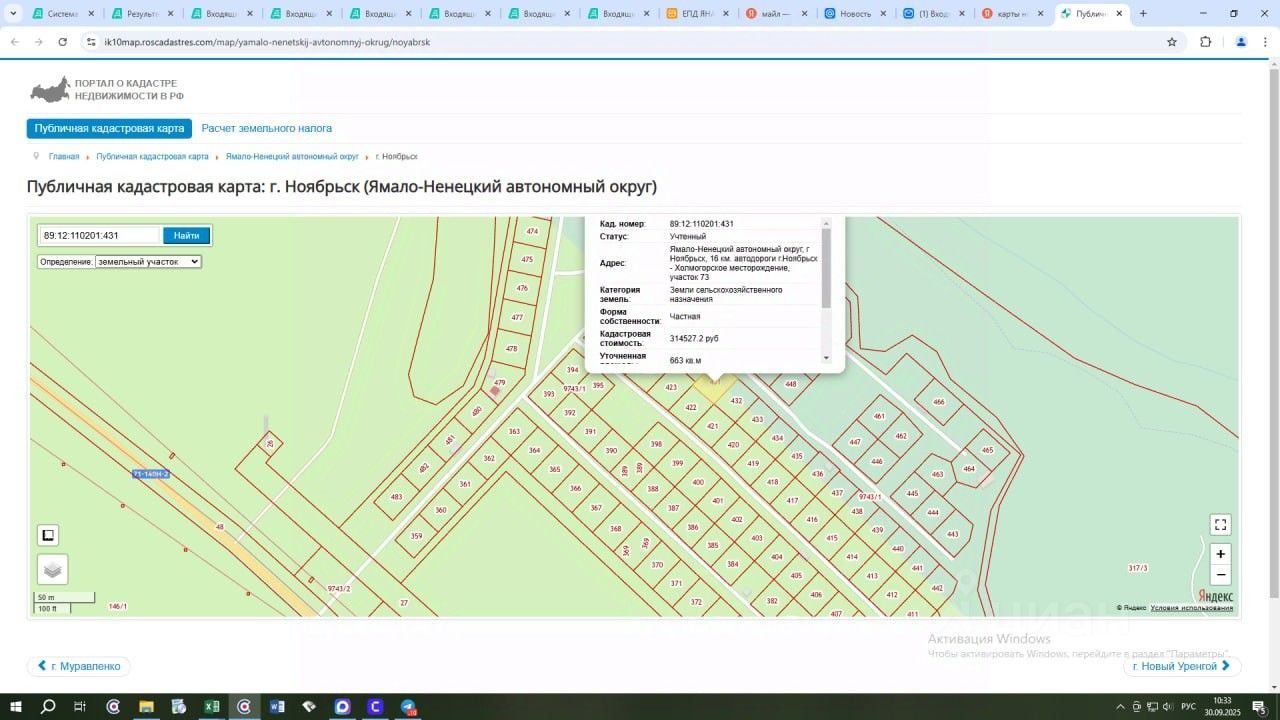The width and height of the screenshot is (1280, 720).
Task: Open Excel from the taskbar
Action: [x=212, y=706]
